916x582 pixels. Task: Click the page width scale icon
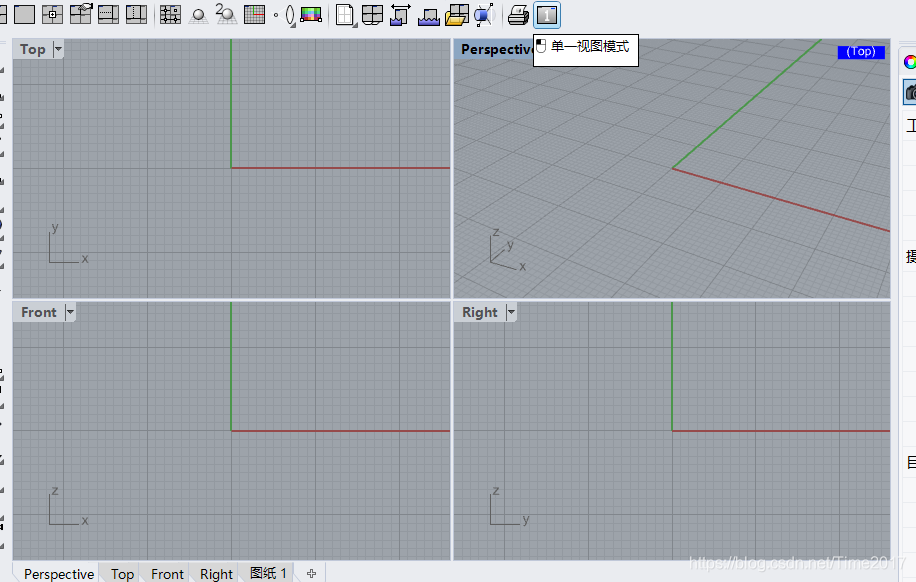pos(400,15)
